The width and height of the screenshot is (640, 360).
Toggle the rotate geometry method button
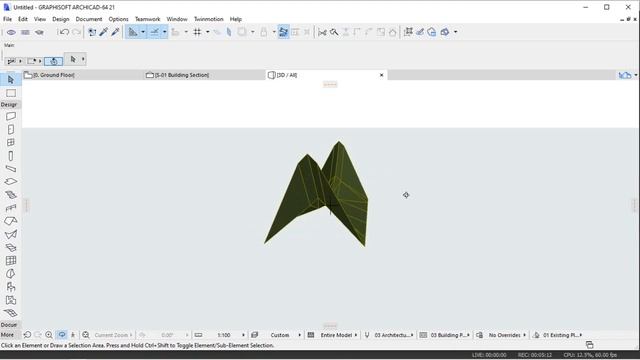click(x=53, y=61)
